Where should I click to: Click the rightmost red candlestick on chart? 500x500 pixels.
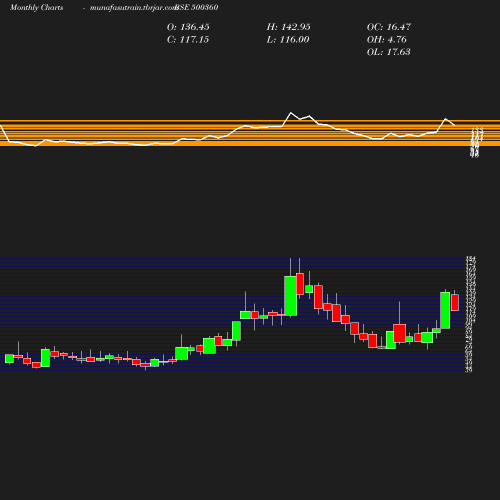tap(455, 302)
